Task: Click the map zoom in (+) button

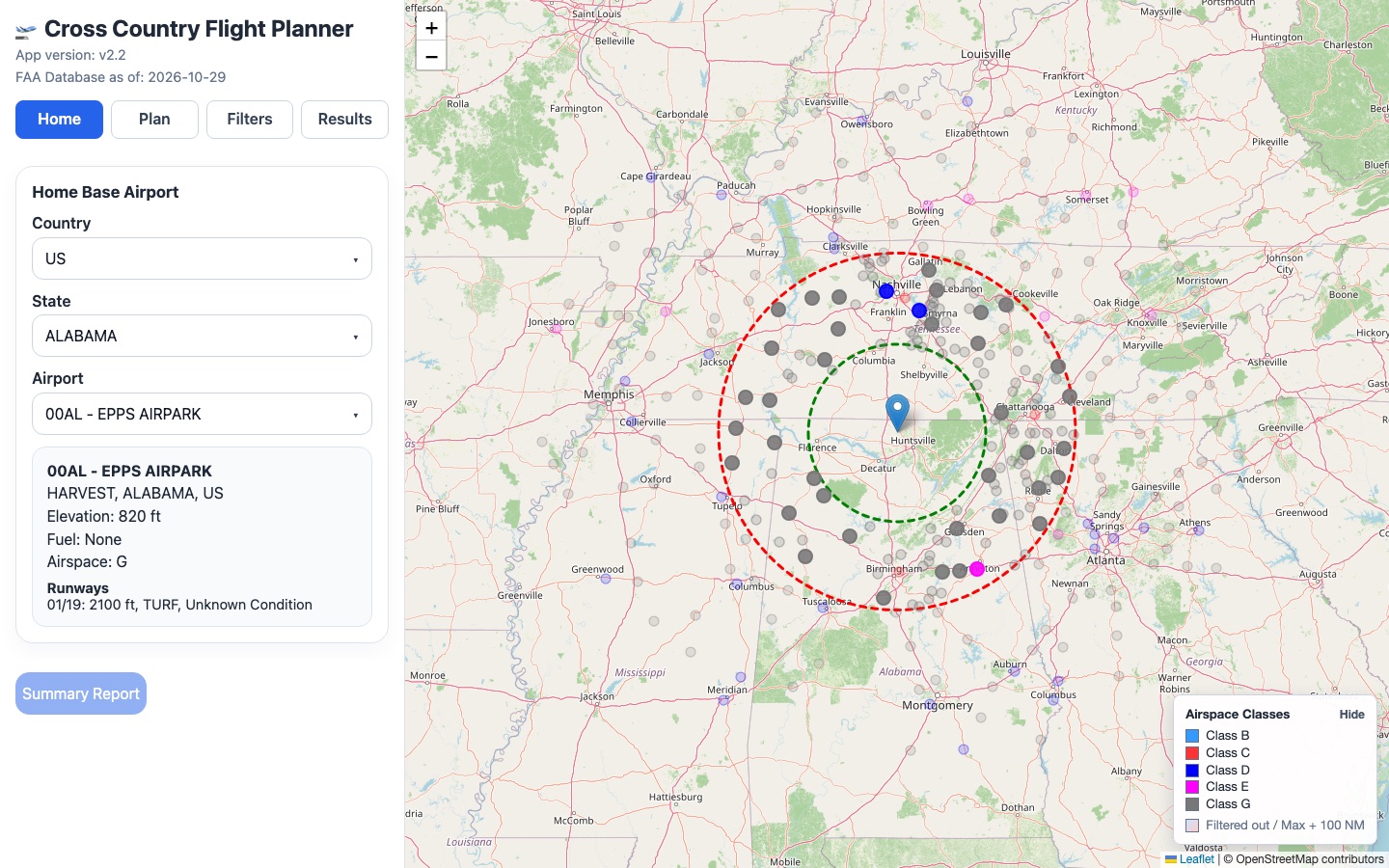Action: pyautogui.click(x=431, y=28)
